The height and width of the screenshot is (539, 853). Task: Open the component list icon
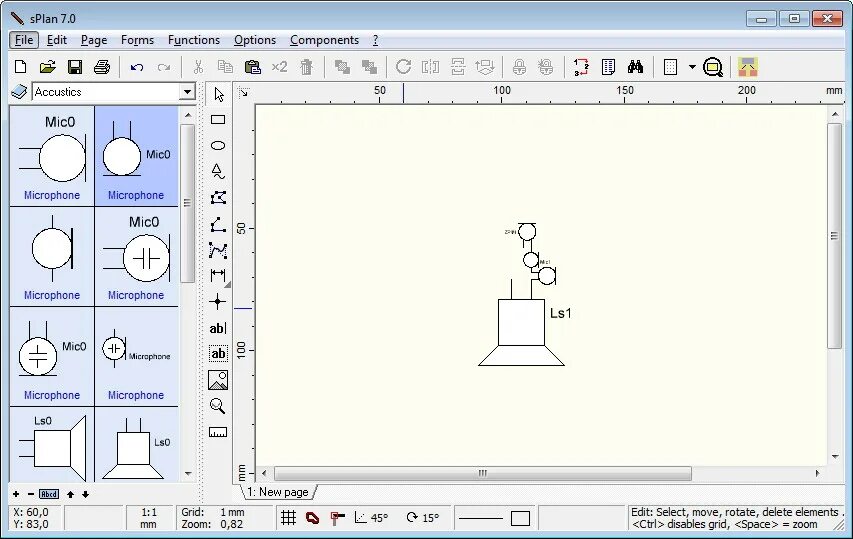[x=608, y=67]
